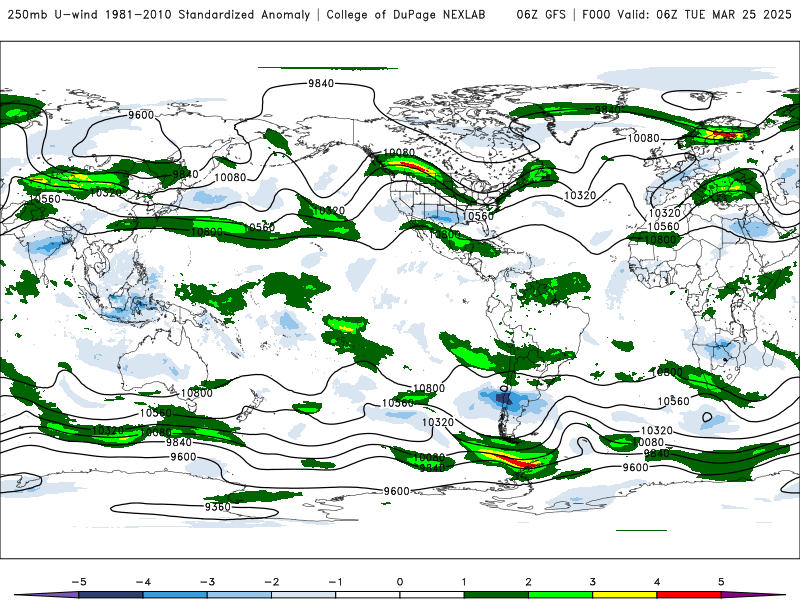Viewport: 800px width, 600px height.
Task: Click the navy -5 to -4 colorbar segment
Action: click(111, 595)
